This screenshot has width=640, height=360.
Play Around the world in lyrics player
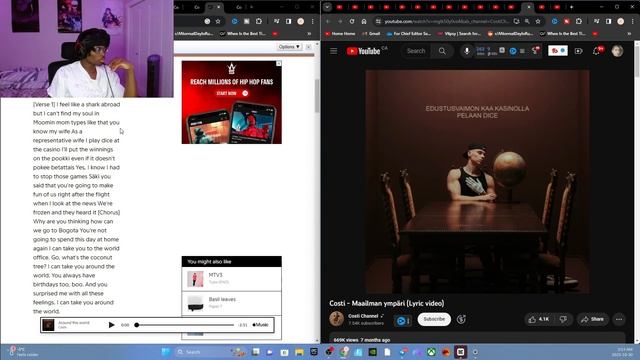point(111,325)
